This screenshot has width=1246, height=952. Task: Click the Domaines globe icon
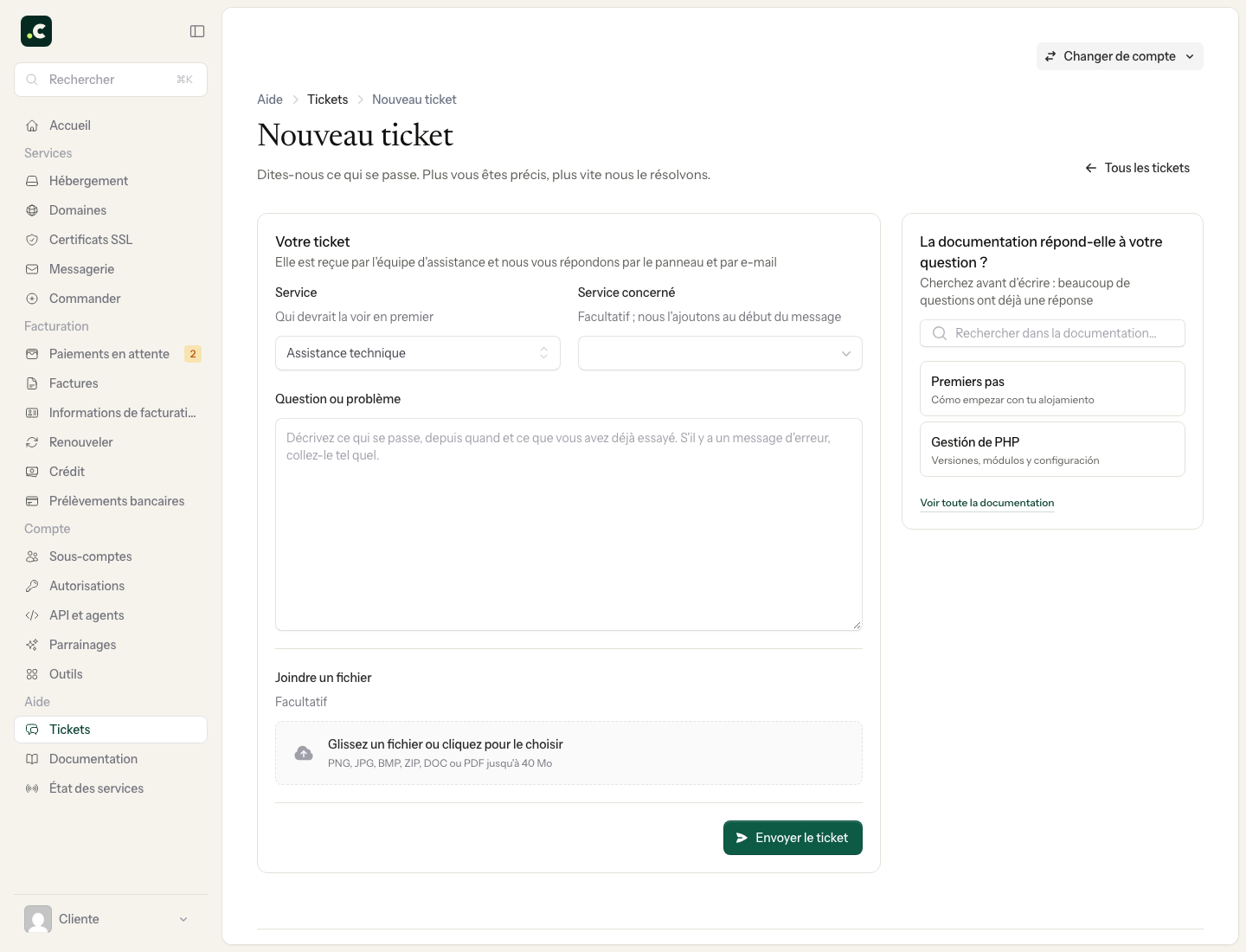[x=32, y=210]
